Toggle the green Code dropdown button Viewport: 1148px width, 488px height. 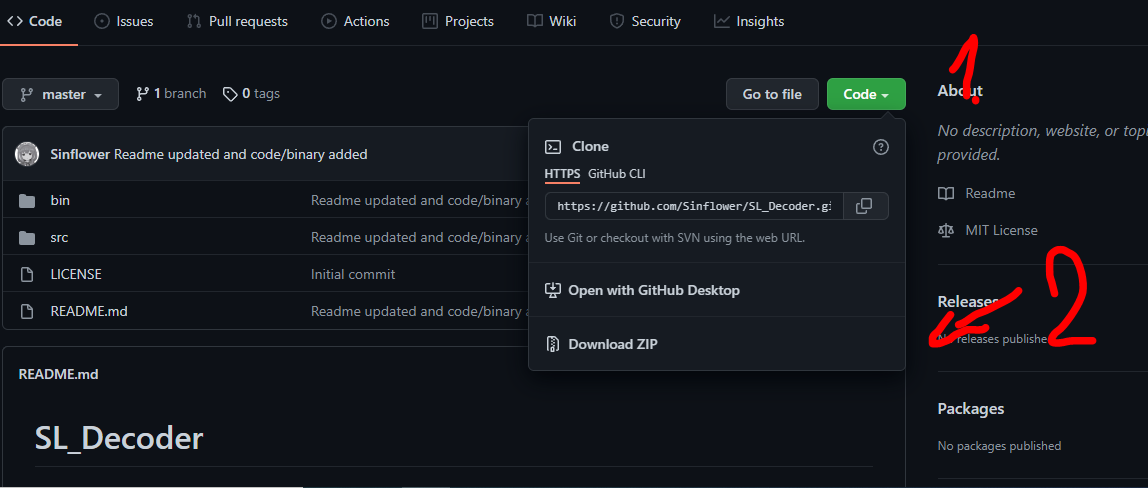[866, 94]
